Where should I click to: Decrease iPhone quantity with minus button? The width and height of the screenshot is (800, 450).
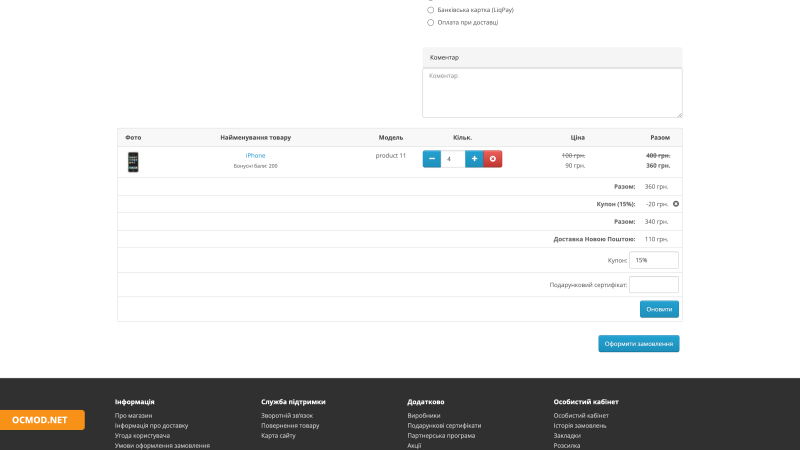tap(432, 159)
